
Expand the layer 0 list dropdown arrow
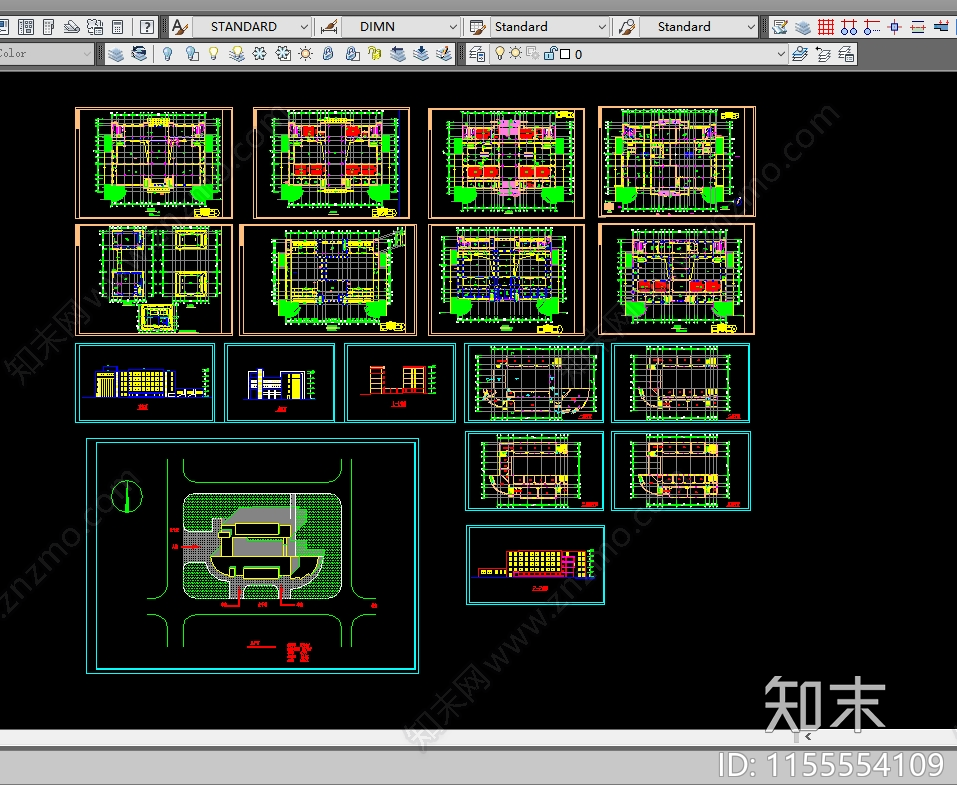(781, 54)
